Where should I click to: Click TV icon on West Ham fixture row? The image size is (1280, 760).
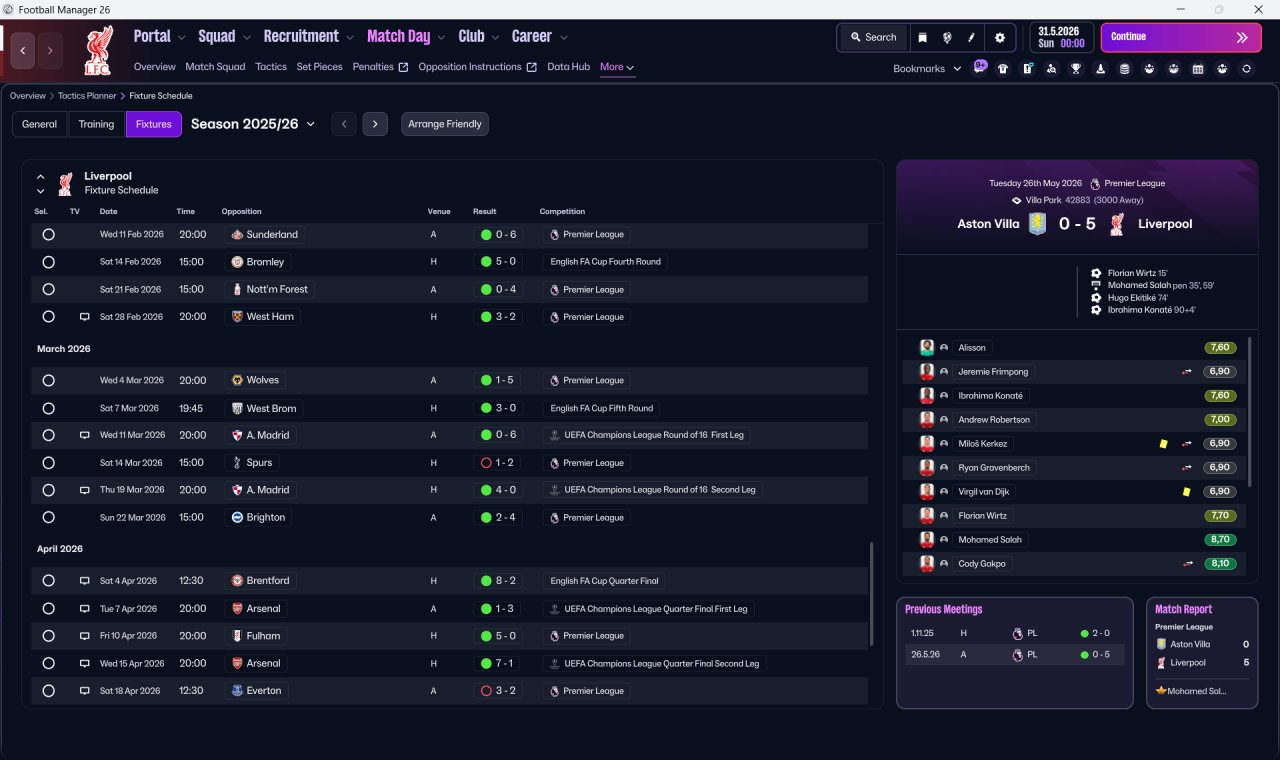(85, 317)
